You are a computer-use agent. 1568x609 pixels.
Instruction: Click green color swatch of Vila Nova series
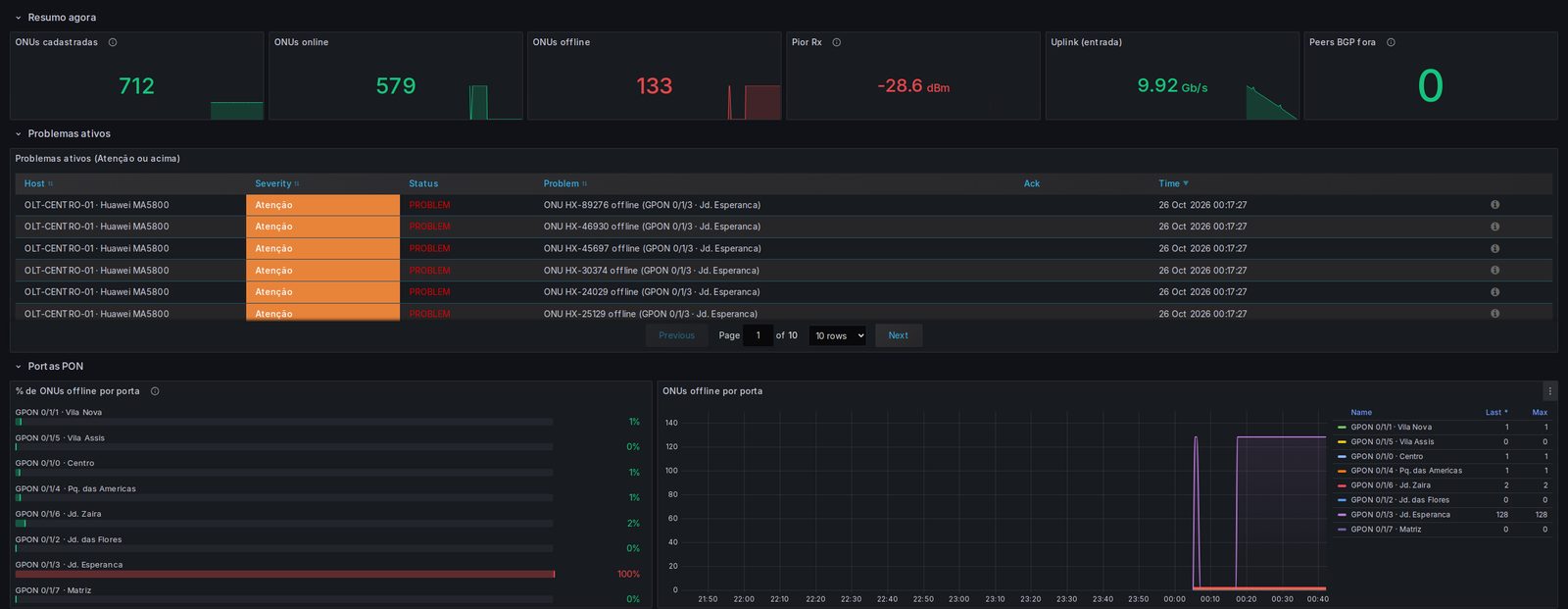1342,428
